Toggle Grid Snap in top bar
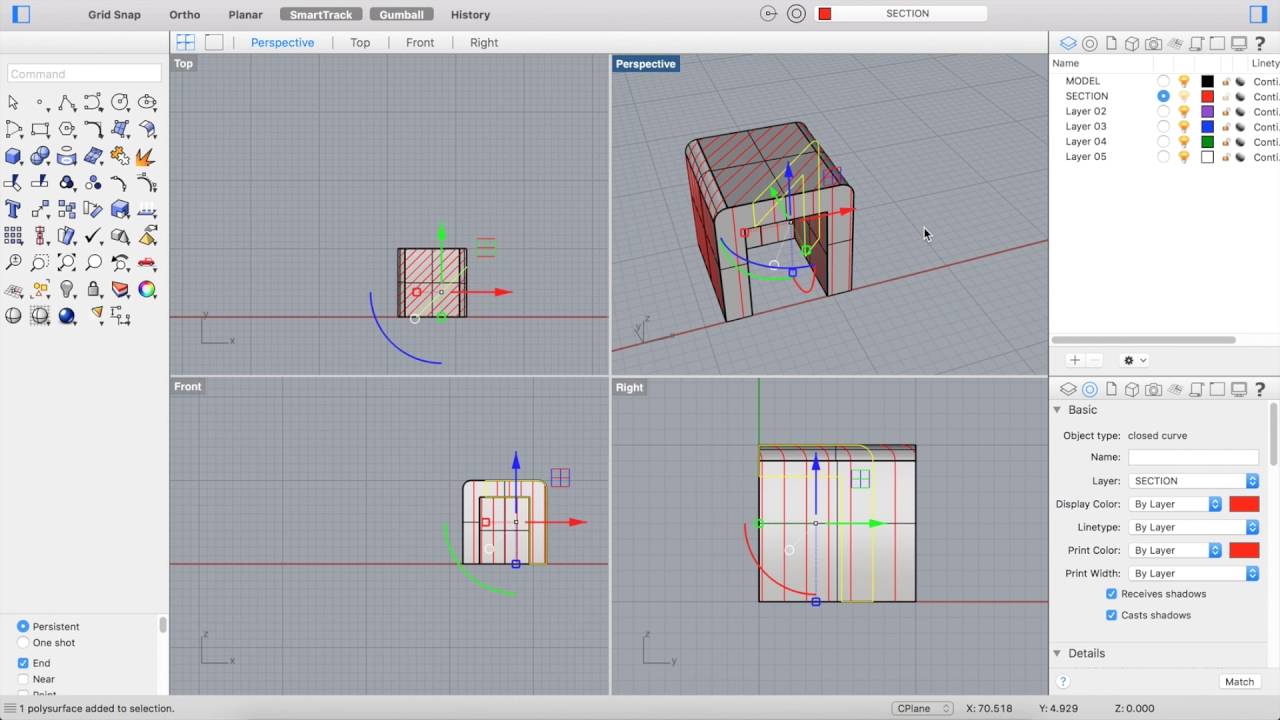 pos(114,15)
